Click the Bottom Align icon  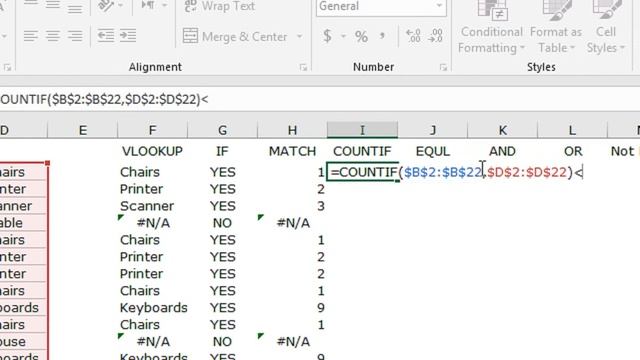pos(75,7)
